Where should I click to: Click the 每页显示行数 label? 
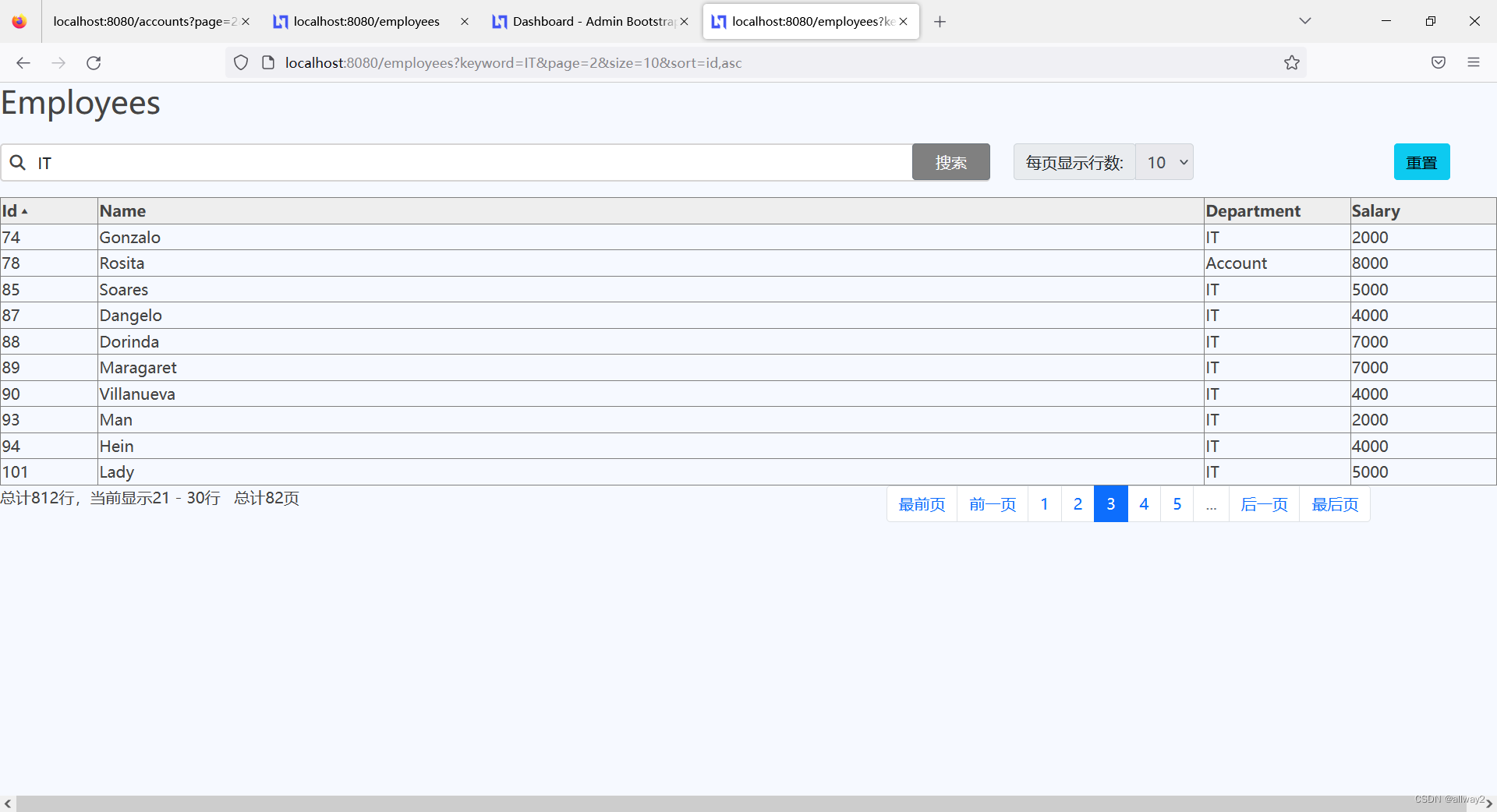coord(1074,162)
